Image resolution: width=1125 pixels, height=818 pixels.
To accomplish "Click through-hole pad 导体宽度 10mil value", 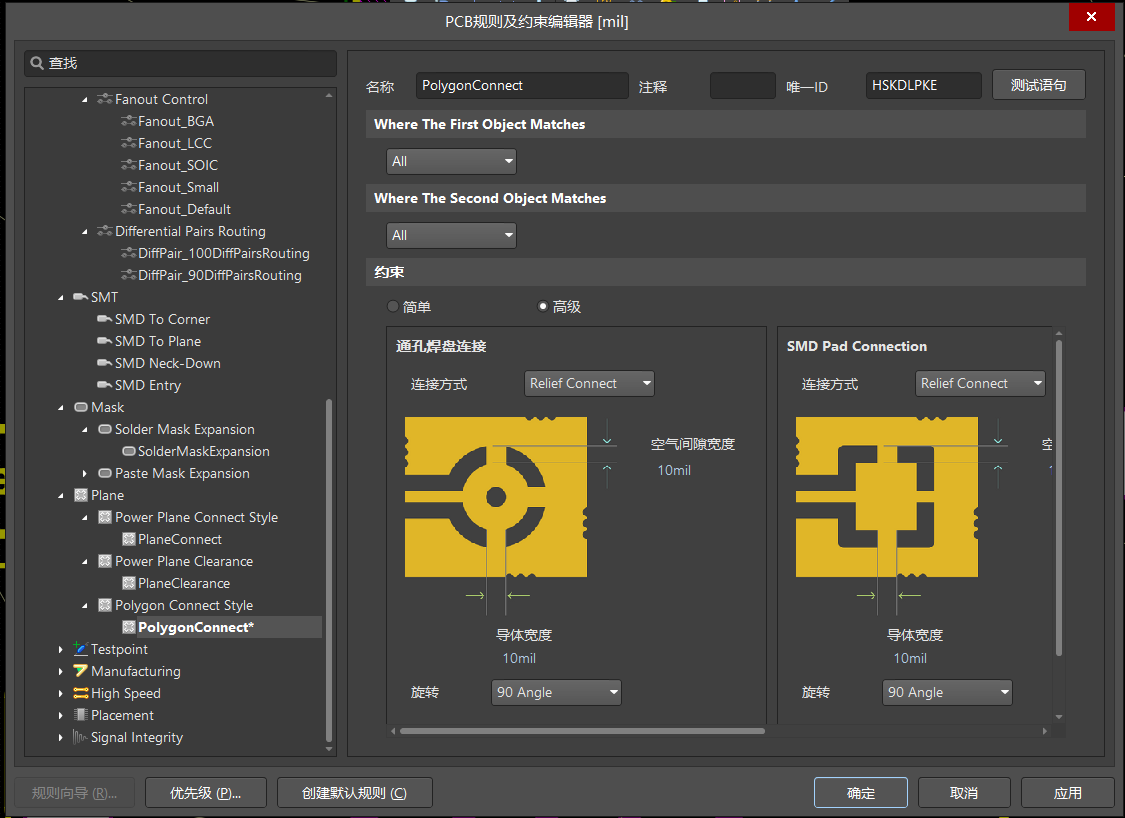I will (519, 658).
